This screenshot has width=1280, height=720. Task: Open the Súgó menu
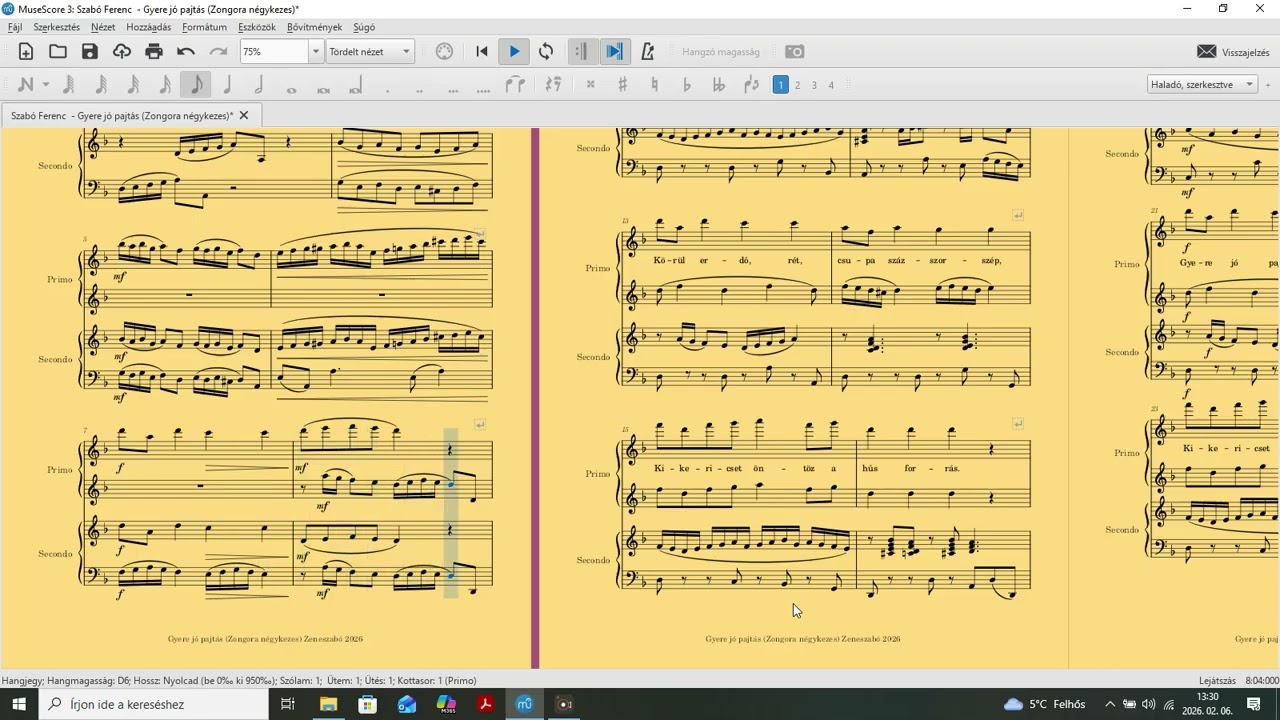pyautogui.click(x=364, y=27)
